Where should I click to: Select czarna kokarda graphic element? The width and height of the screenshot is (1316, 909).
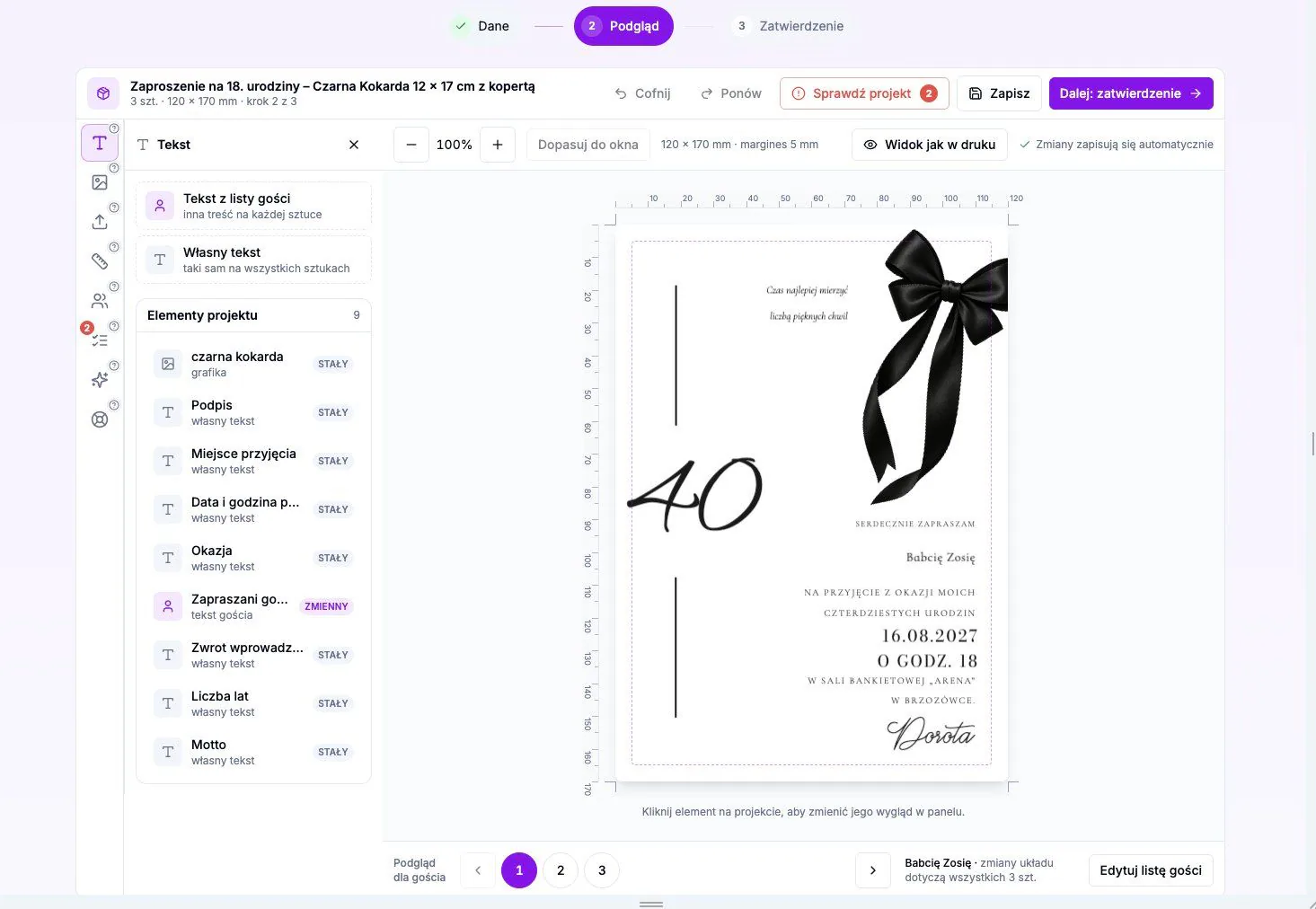(253, 364)
